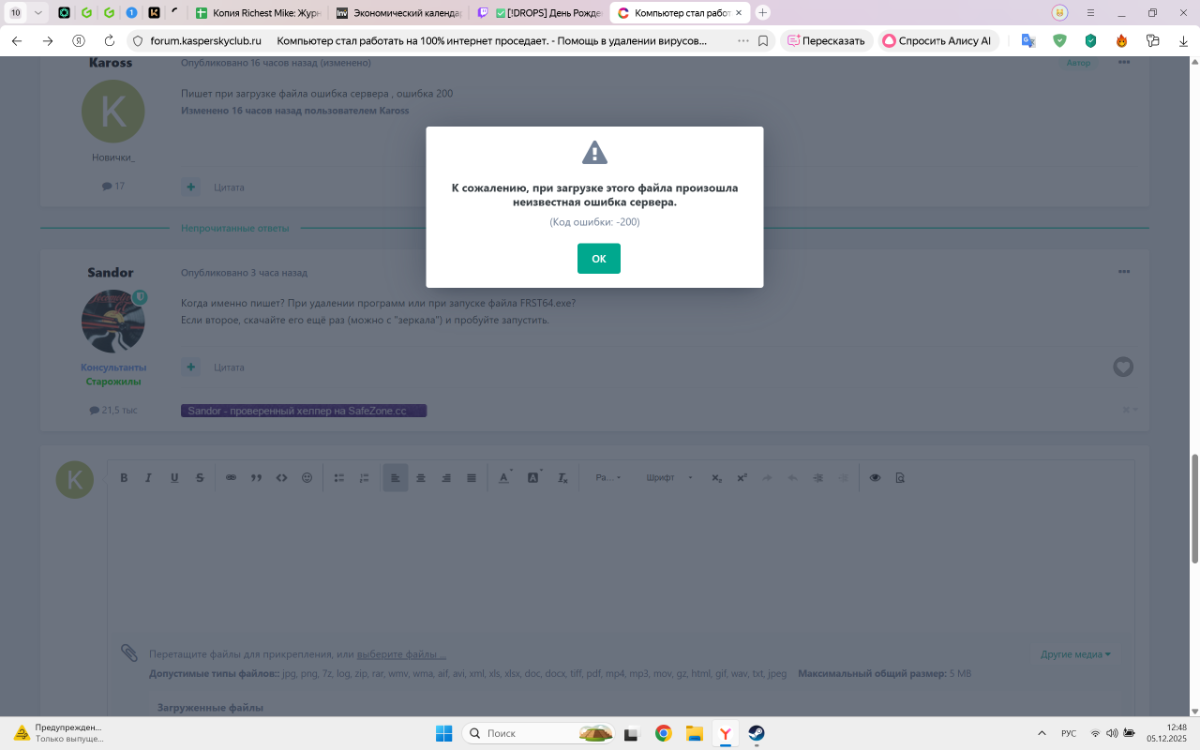
Task: Click the 'Sandor' username link
Action: click(110, 273)
